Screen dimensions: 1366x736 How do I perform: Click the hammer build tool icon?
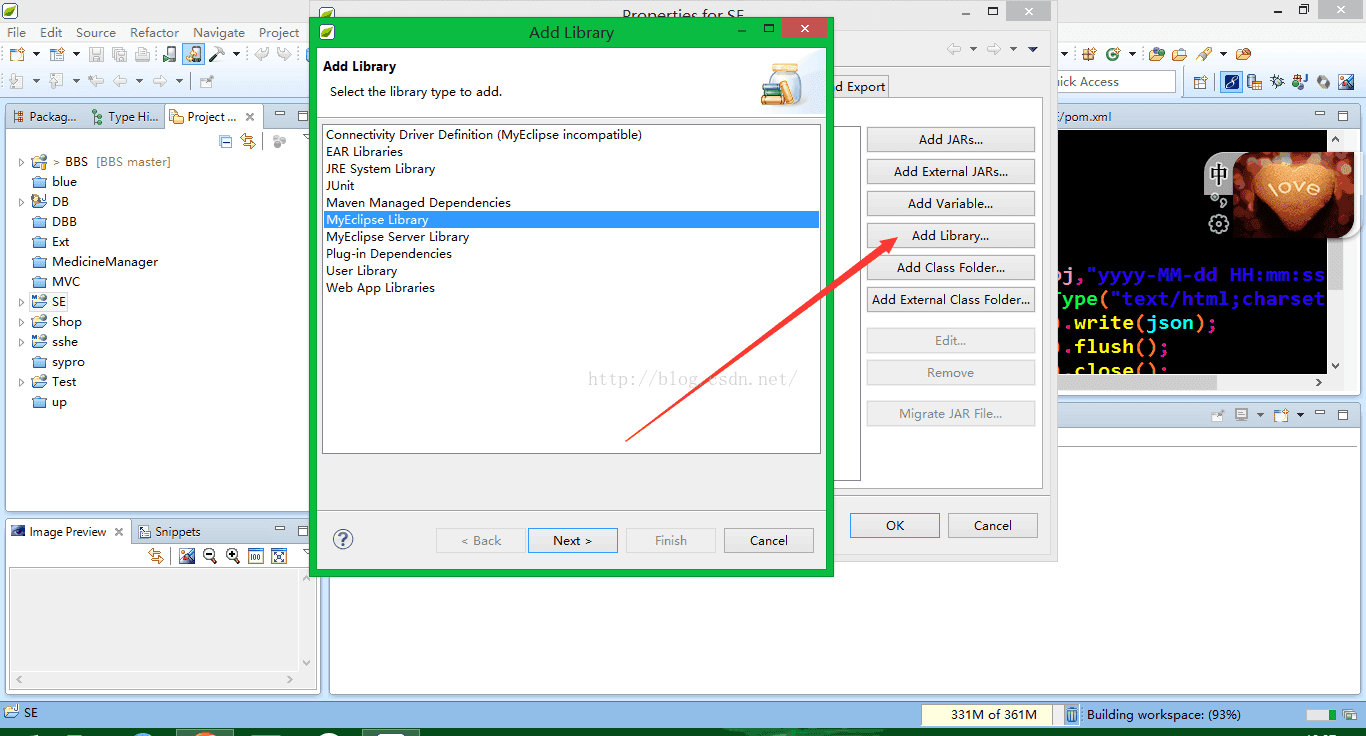click(x=217, y=54)
